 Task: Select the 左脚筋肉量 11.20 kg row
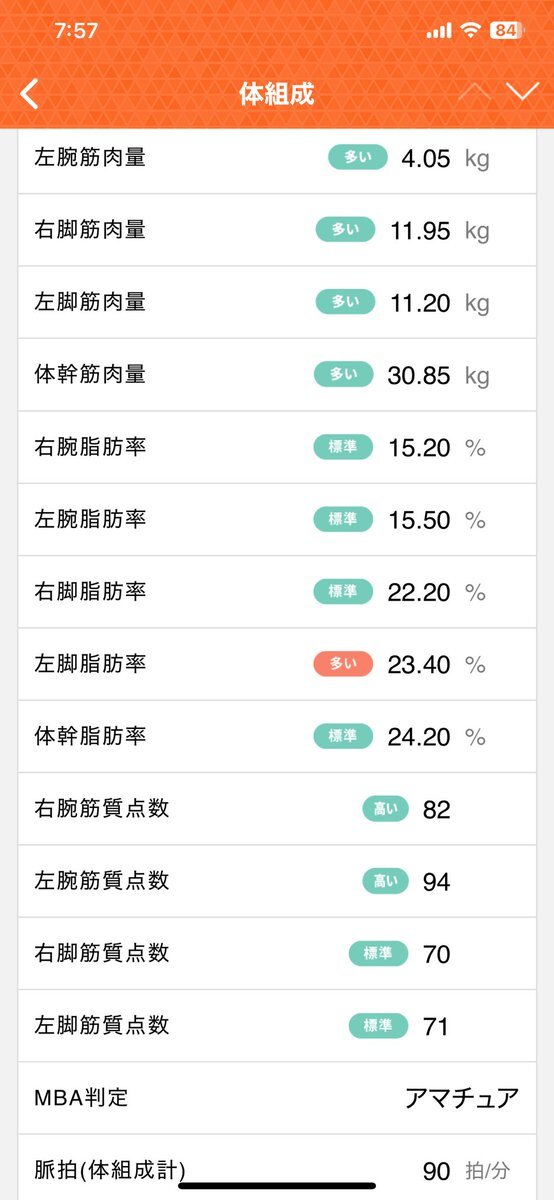pyautogui.click(x=277, y=302)
